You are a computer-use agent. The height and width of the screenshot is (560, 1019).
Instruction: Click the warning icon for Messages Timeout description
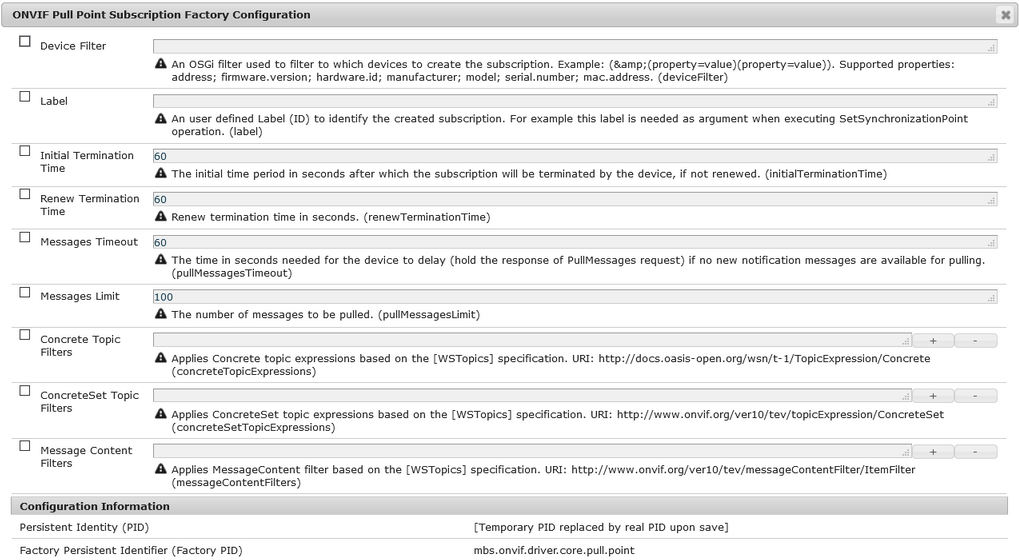click(161, 259)
